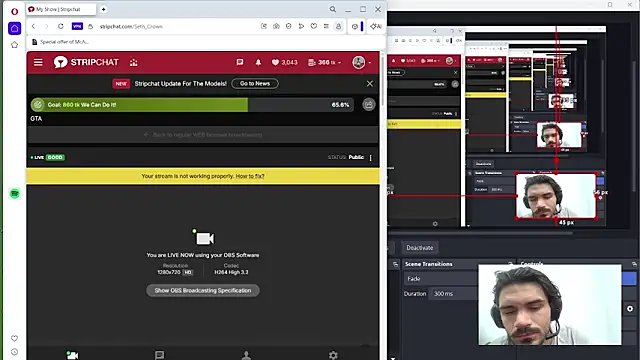640x360 pixels.
Task: Click the round goal icon on progress bar
Action: 38,105
